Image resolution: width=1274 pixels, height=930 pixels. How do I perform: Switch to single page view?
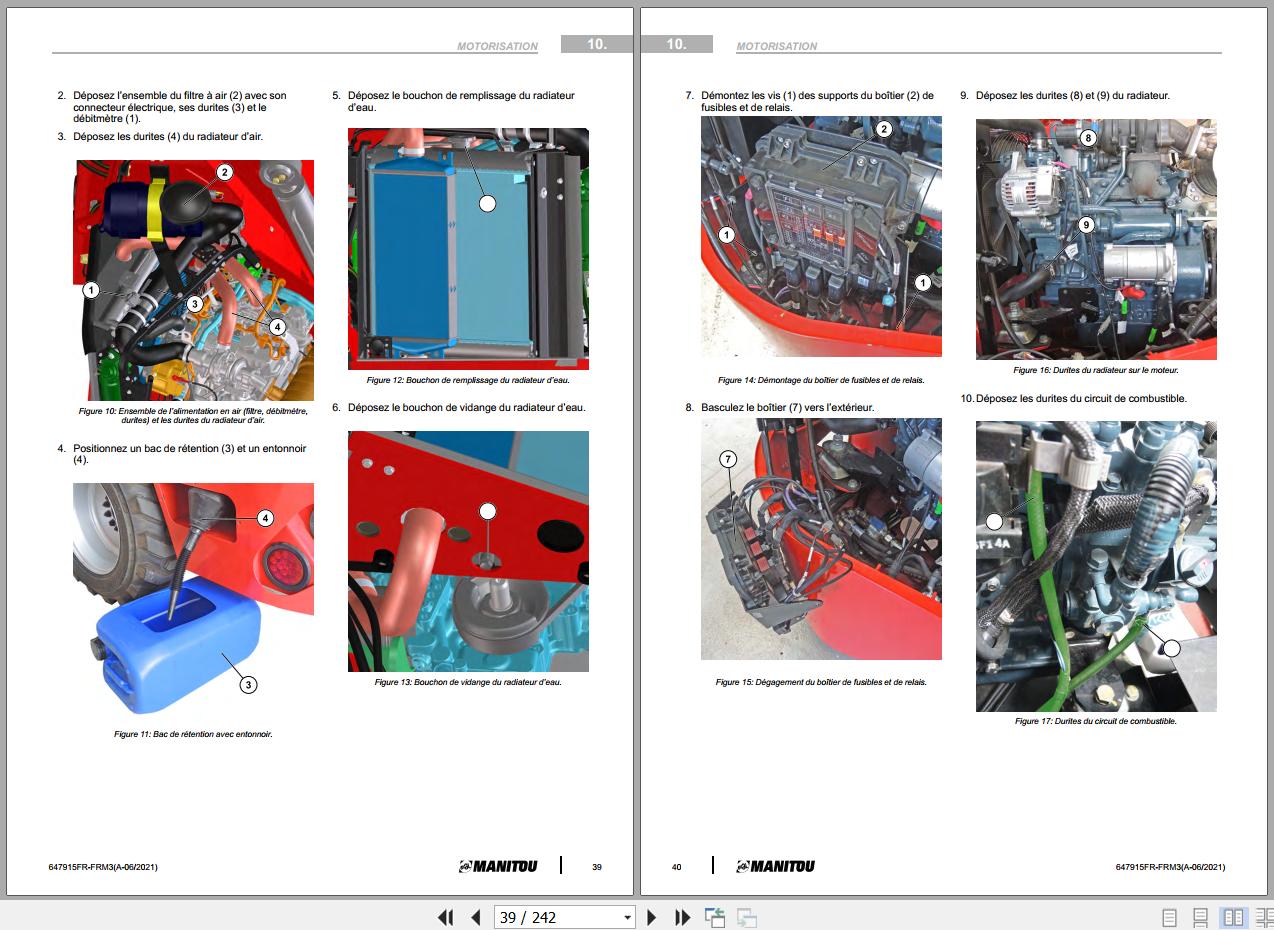(x=1169, y=917)
